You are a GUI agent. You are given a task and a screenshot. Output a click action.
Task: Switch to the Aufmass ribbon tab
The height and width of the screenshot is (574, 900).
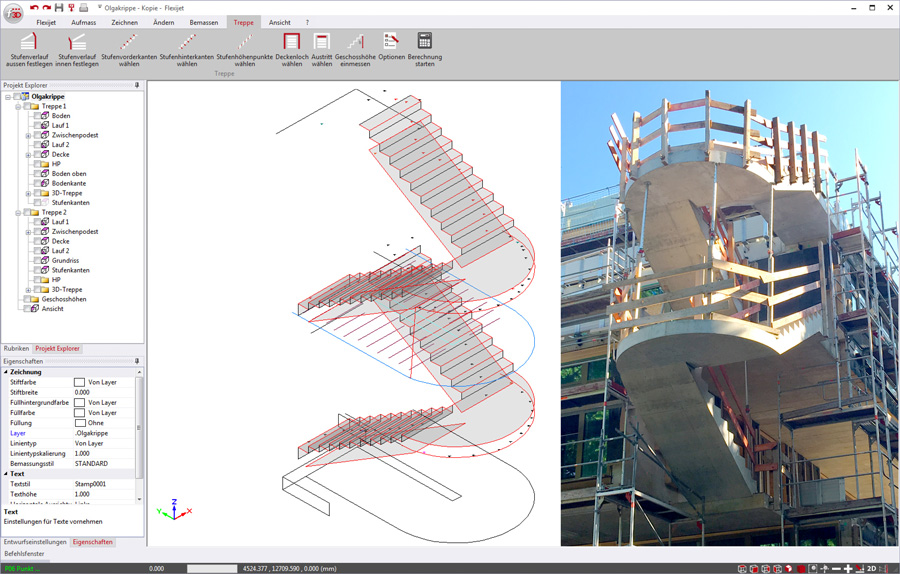pyautogui.click(x=84, y=22)
